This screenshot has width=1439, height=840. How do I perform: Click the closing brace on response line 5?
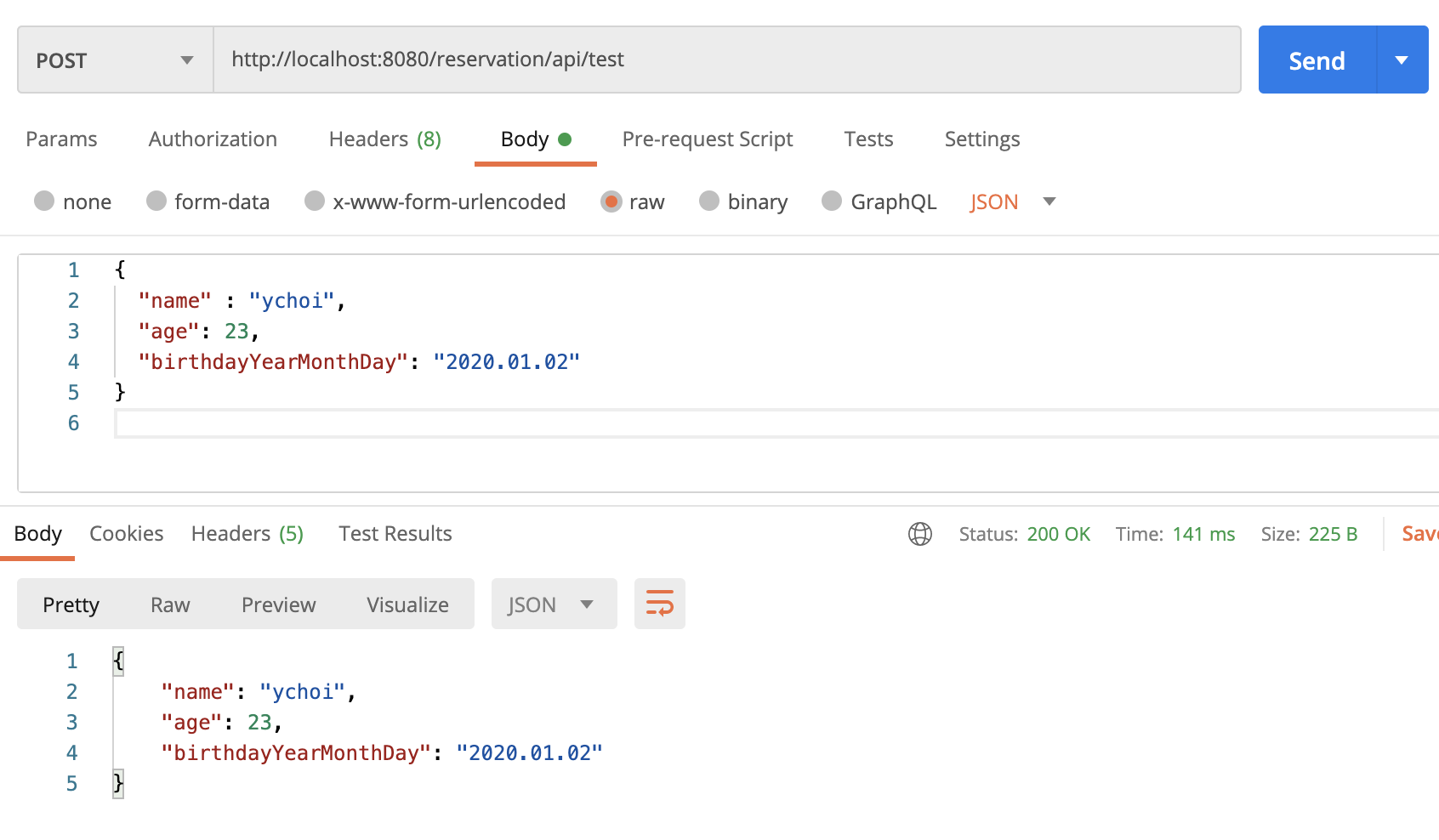(118, 783)
